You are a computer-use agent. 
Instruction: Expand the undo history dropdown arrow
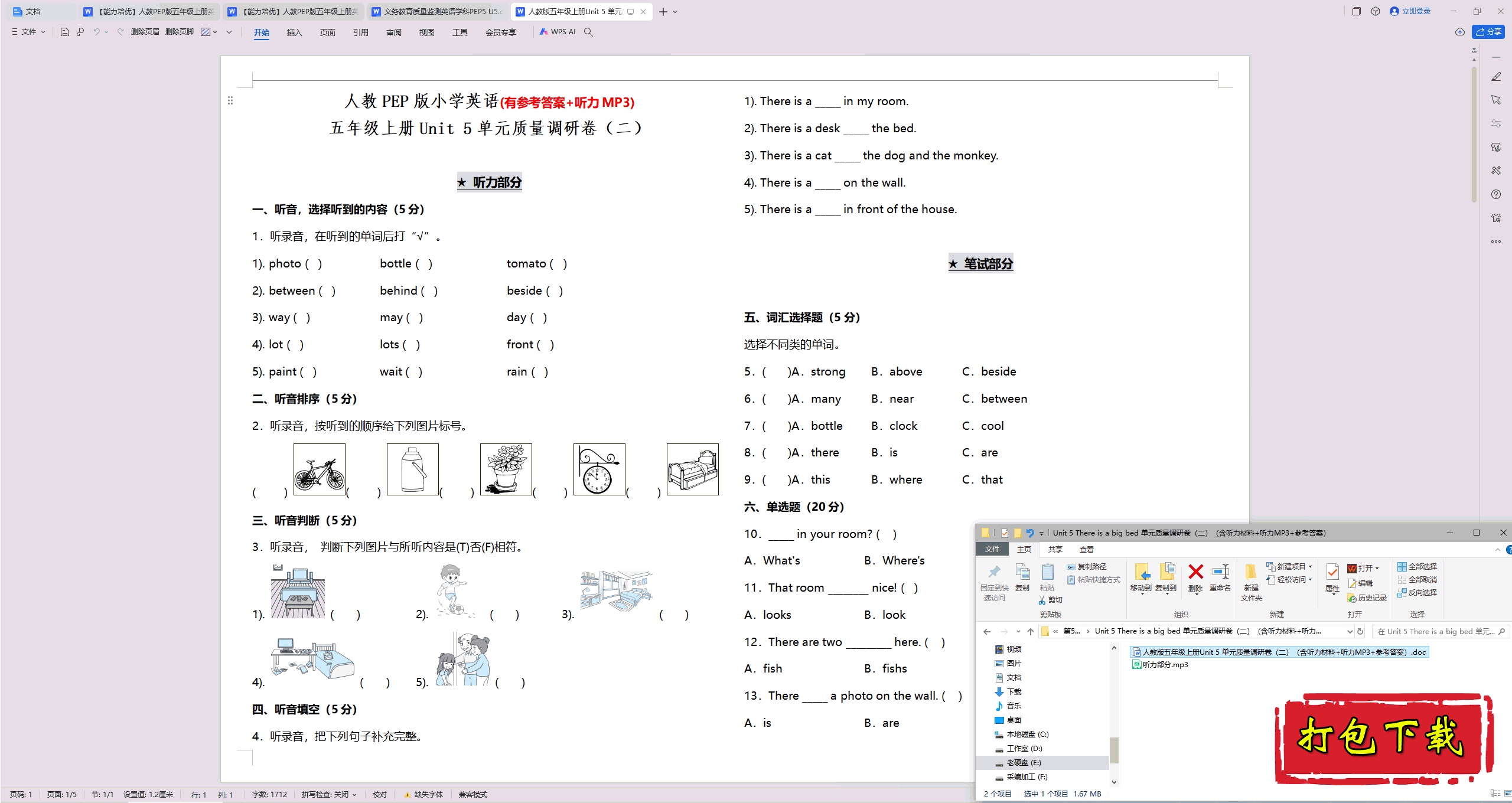pos(106,32)
